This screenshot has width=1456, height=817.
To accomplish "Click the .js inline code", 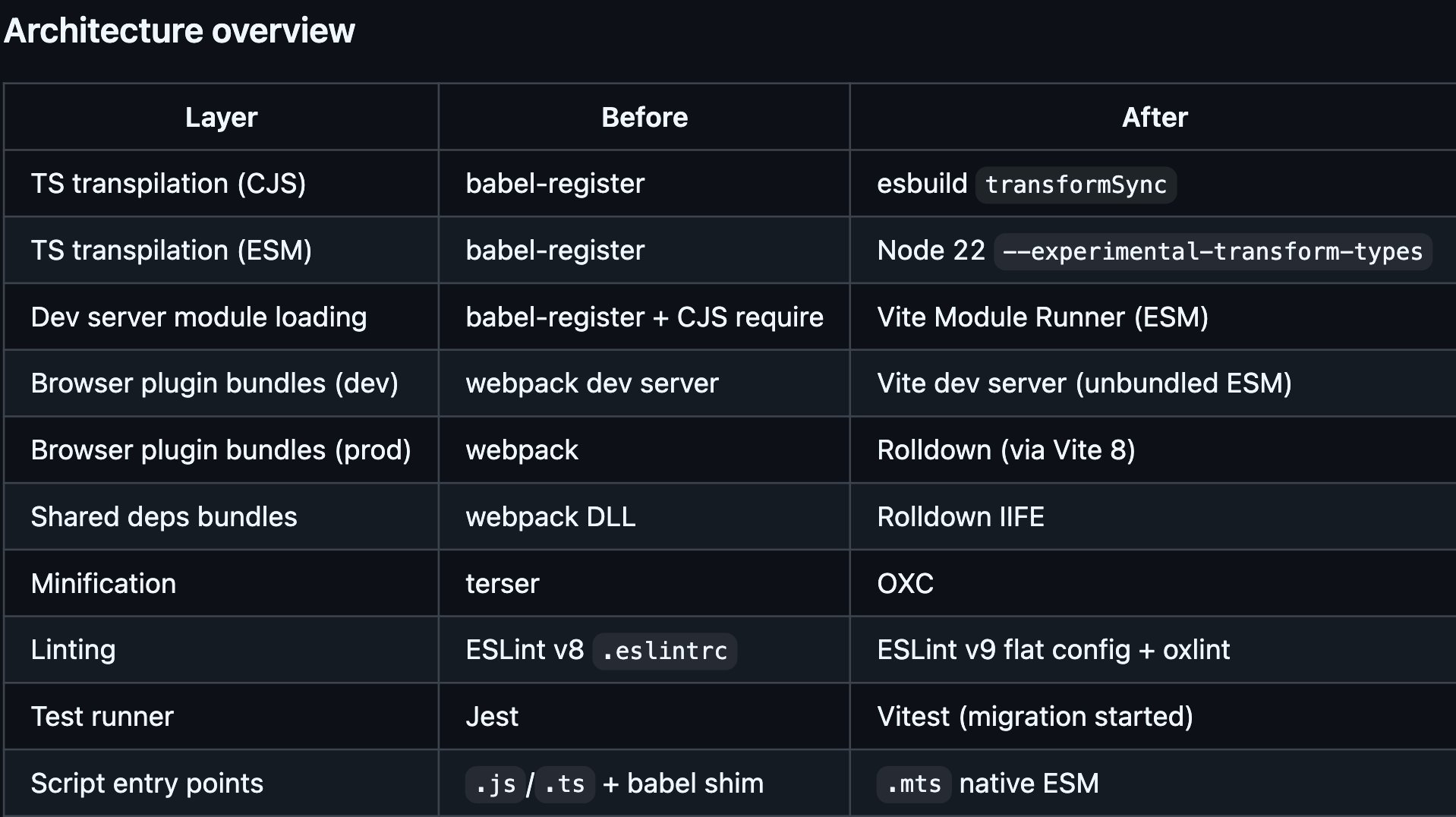I will [x=495, y=784].
